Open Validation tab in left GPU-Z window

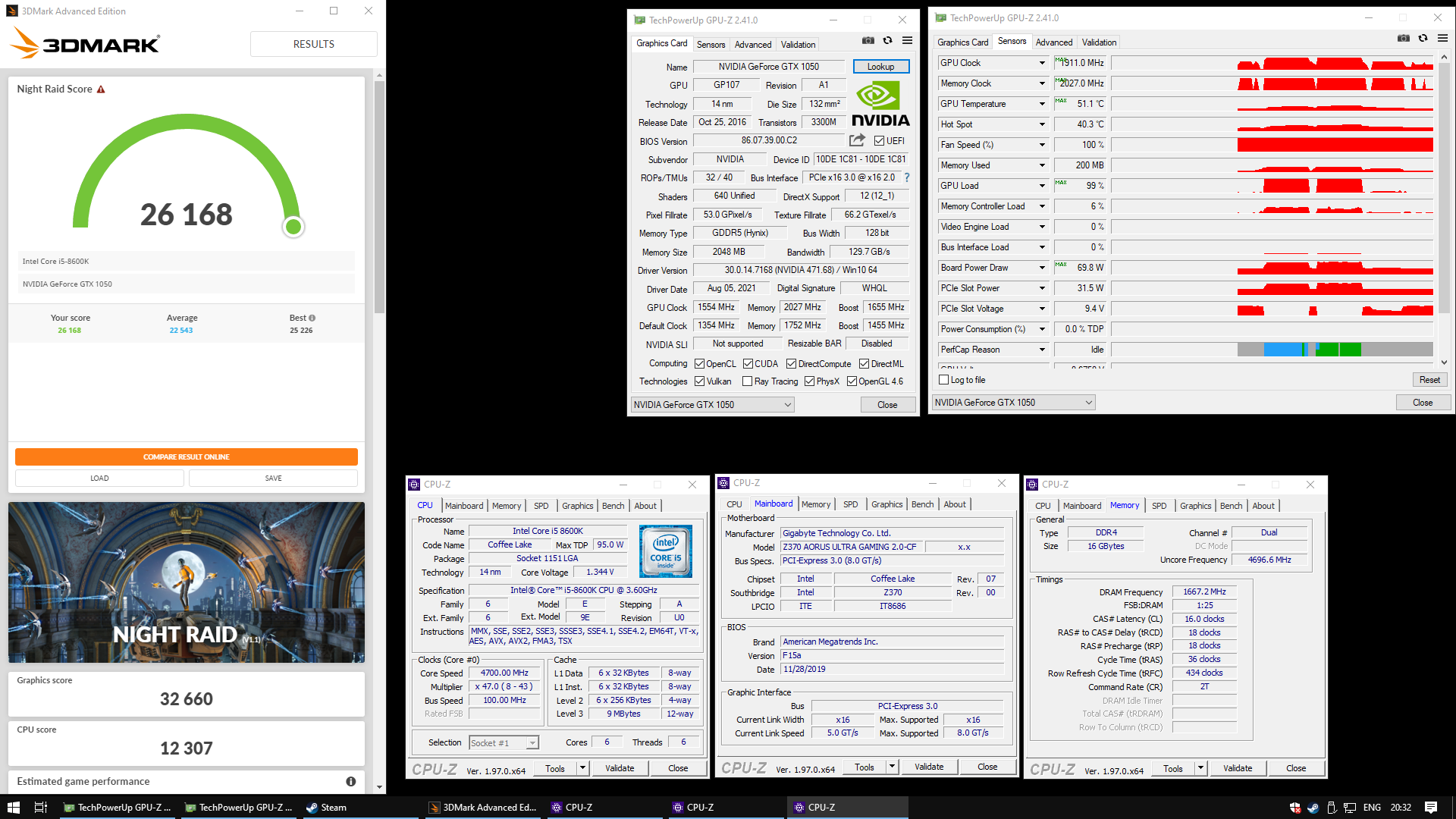[798, 45]
